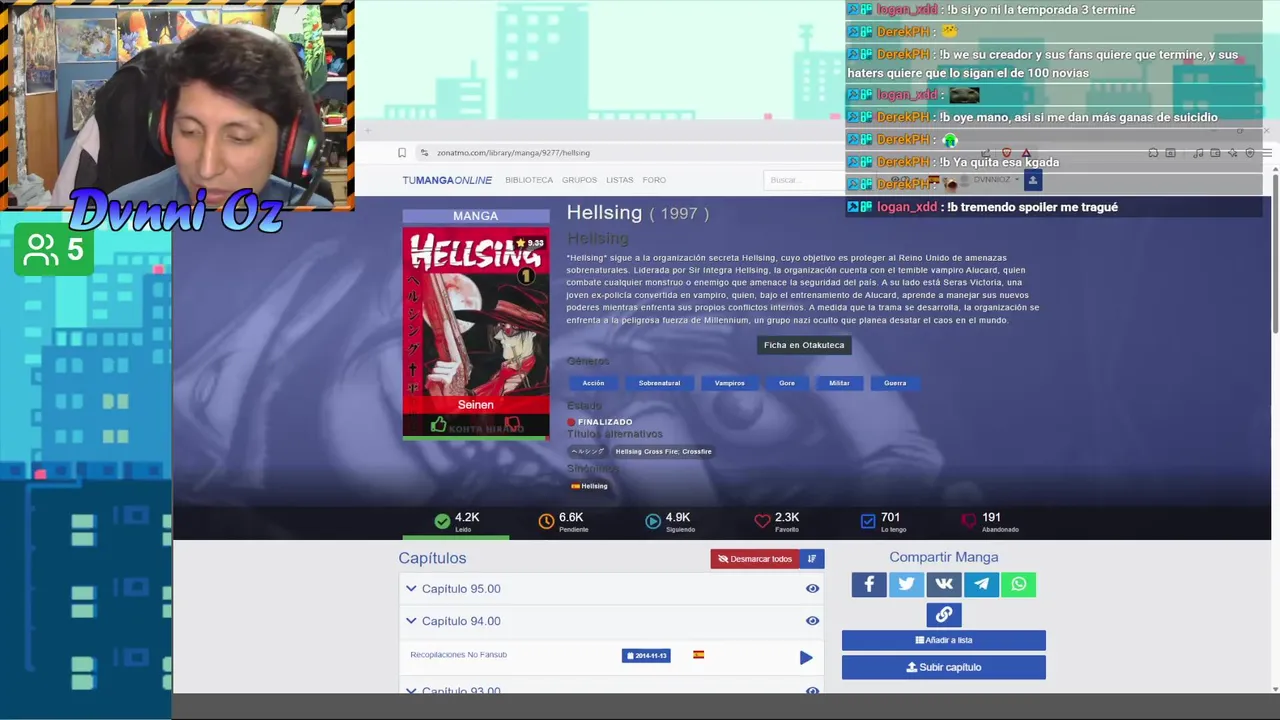
Task: Open the Ficha en Otakuteca button
Action: click(804, 345)
